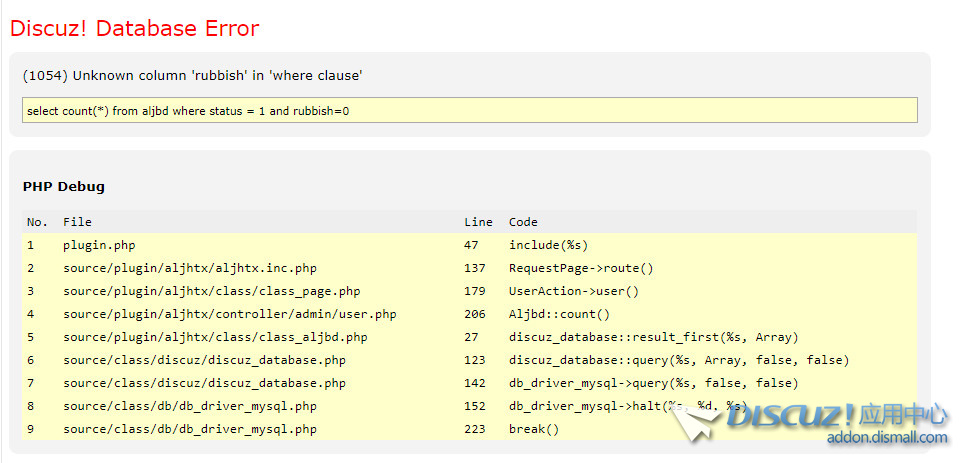Click the 'No.' column header
This screenshot has height=463, width=966.
pyautogui.click(x=37, y=222)
